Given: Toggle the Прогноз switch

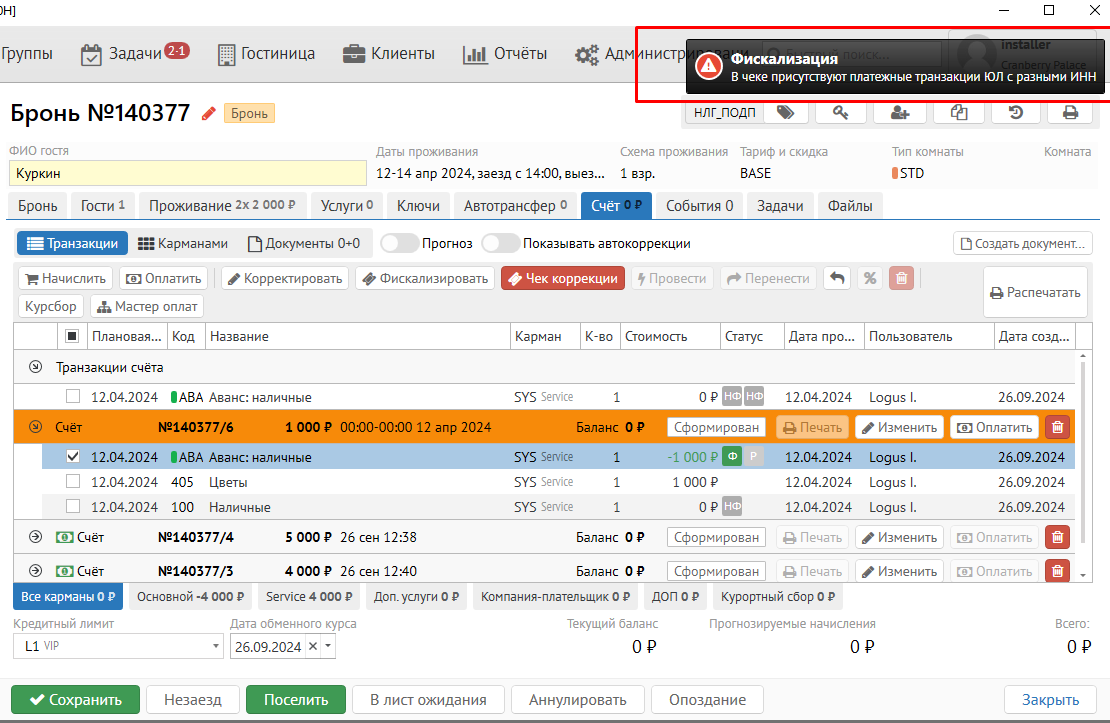Looking at the screenshot, I should point(399,243).
